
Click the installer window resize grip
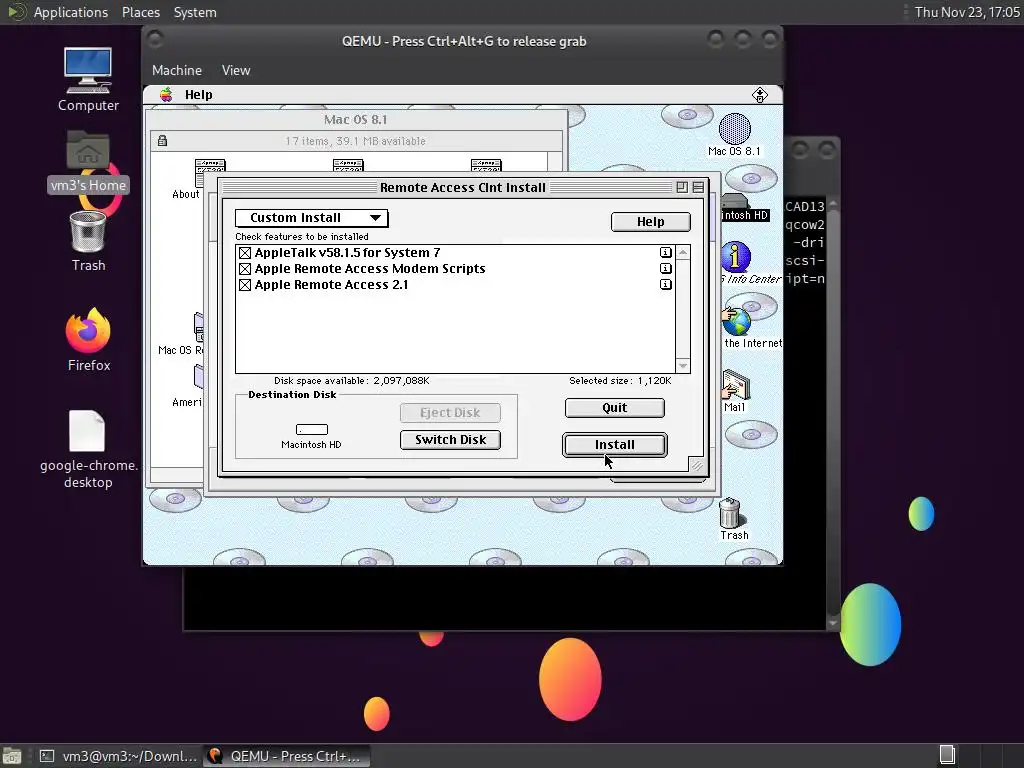click(x=697, y=465)
